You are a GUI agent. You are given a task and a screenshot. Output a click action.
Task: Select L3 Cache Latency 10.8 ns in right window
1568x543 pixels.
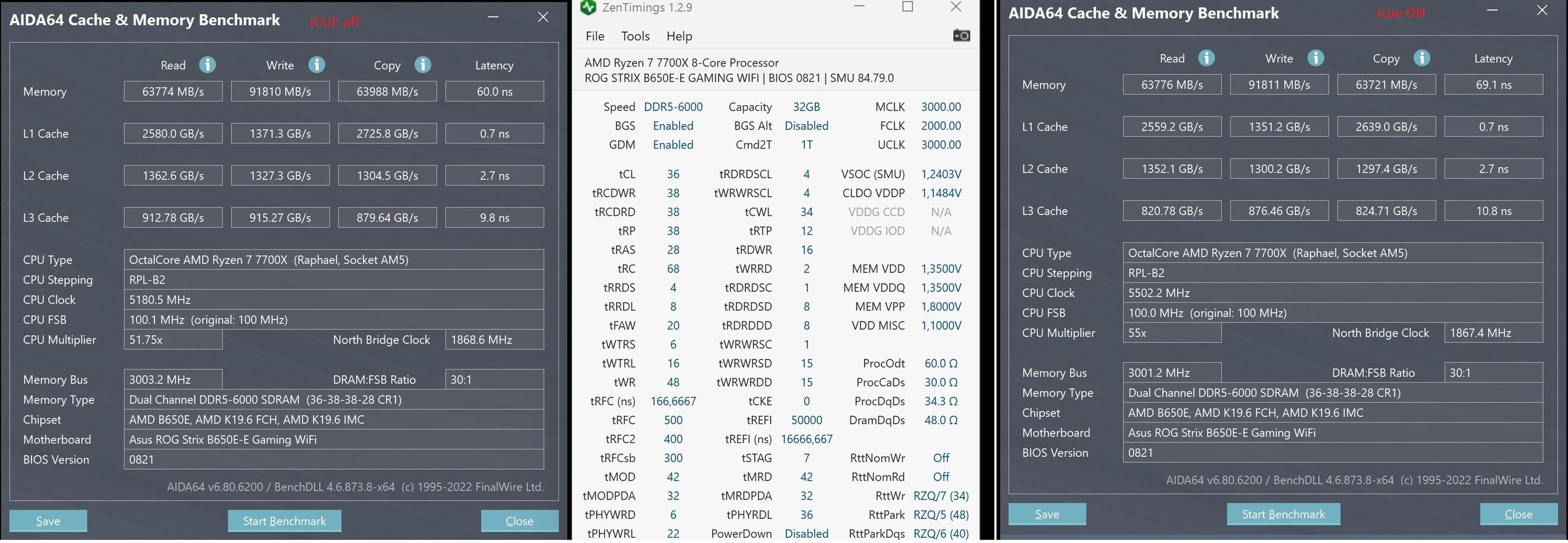[x=1493, y=211]
